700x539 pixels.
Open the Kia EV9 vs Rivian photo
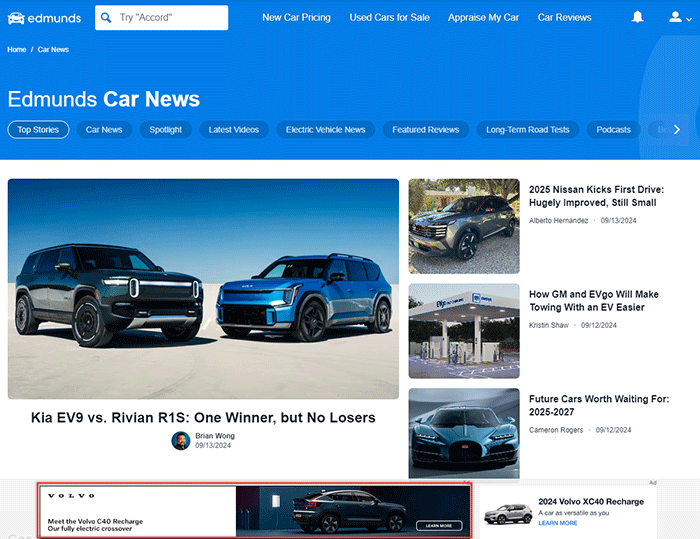point(203,289)
